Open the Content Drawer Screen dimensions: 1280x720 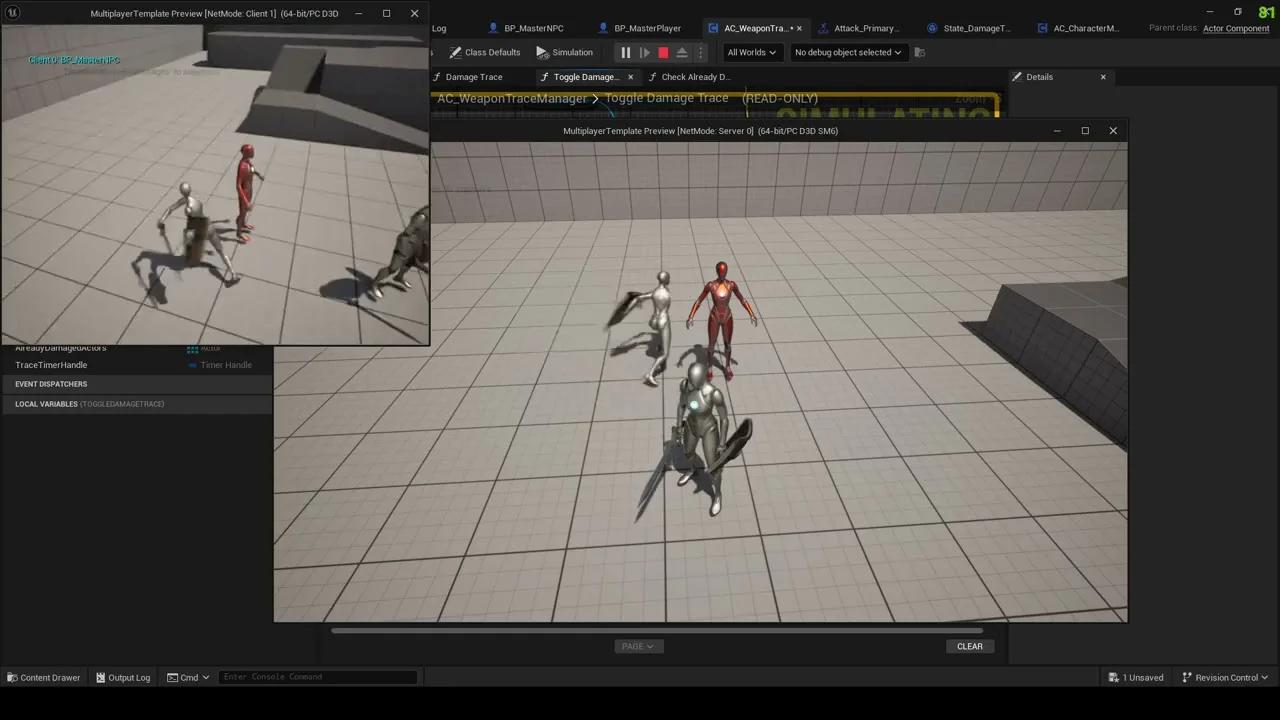coord(43,677)
